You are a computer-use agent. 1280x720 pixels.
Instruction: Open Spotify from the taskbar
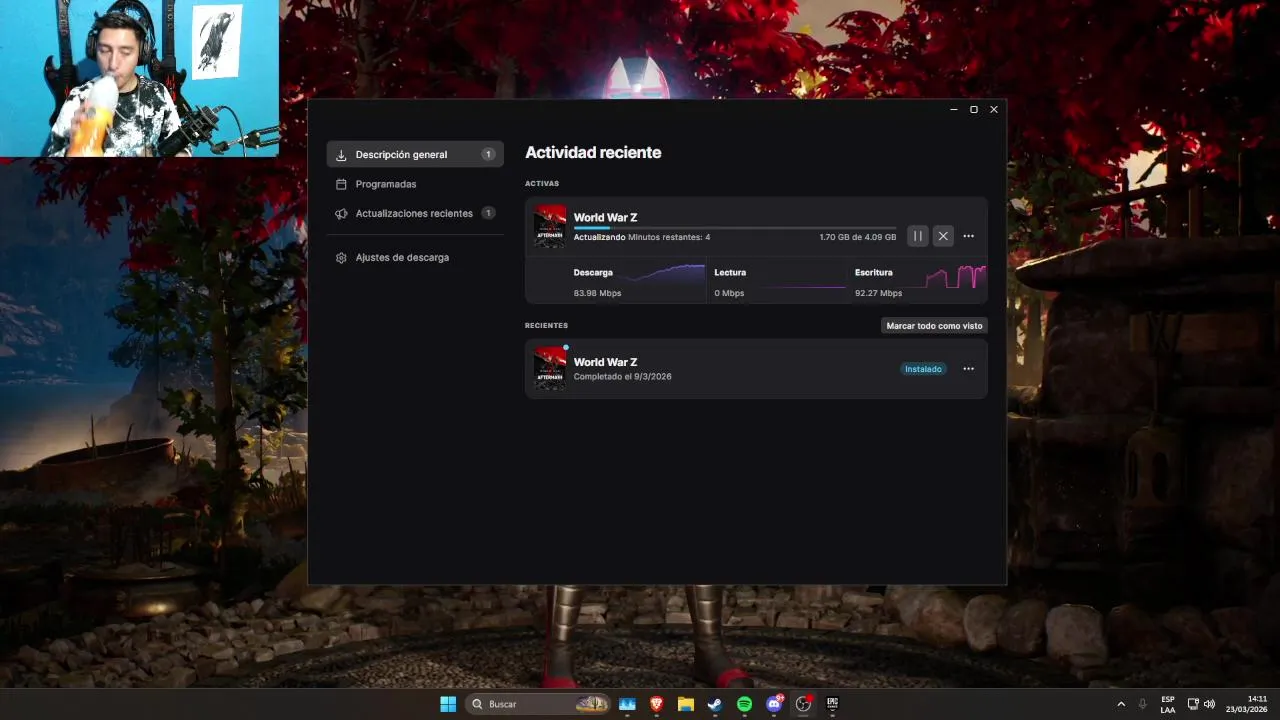tap(744, 704)
